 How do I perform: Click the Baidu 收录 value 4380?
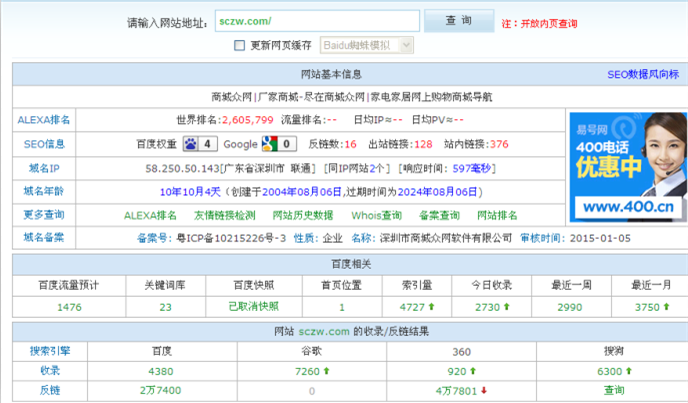pos(161,372)
